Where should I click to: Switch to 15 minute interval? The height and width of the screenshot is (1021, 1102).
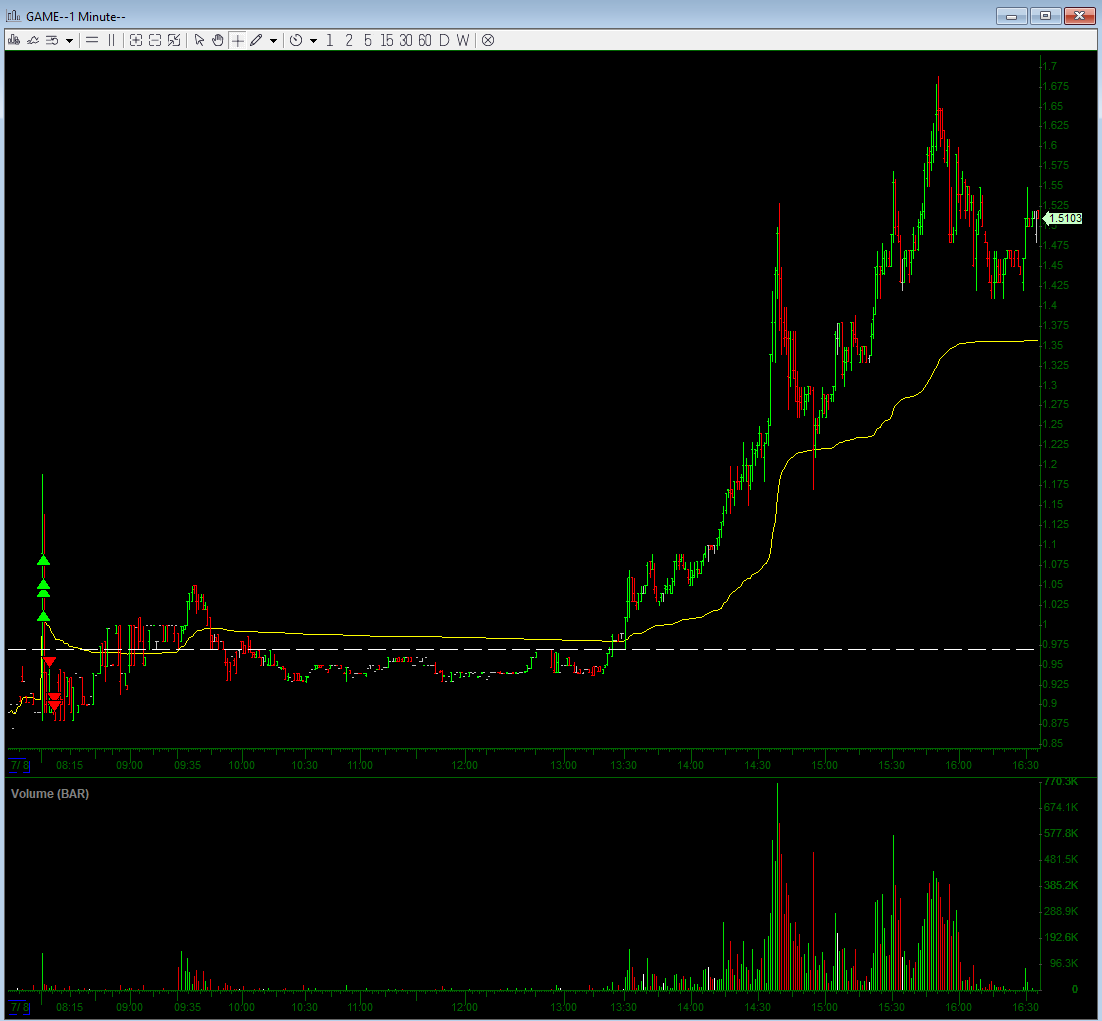click(387, 41)
